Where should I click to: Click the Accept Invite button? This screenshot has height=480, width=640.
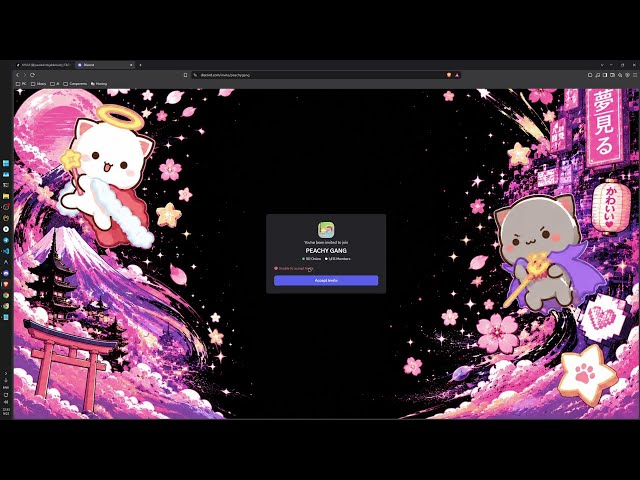[326, 280]
